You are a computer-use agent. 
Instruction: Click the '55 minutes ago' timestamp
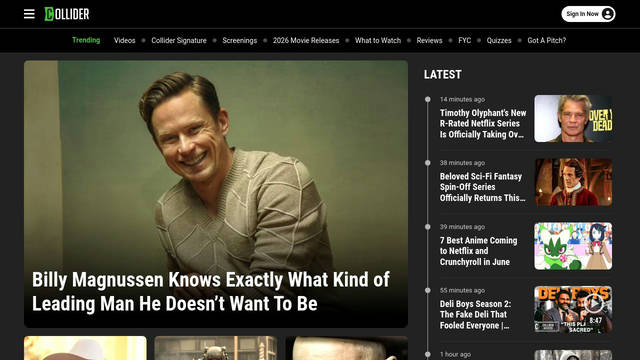click(x=462, y=290)
